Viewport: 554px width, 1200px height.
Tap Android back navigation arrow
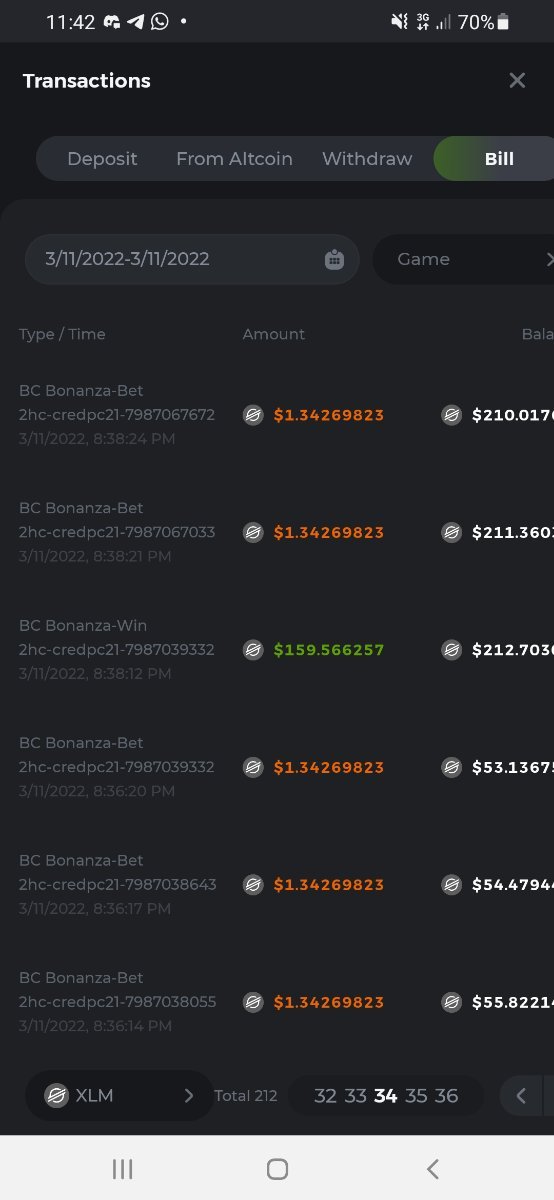pos(432,1169)
